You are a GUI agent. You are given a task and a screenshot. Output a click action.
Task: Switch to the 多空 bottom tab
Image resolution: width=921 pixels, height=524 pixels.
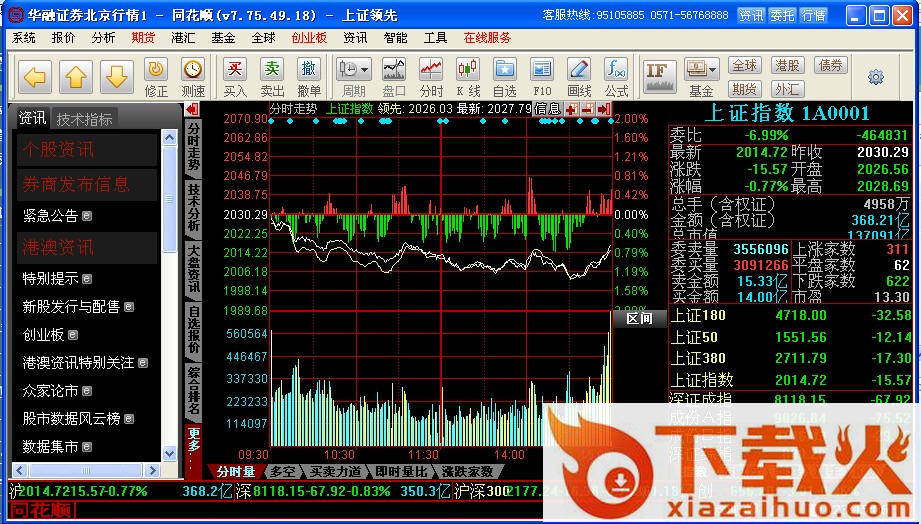coord(283,472)
